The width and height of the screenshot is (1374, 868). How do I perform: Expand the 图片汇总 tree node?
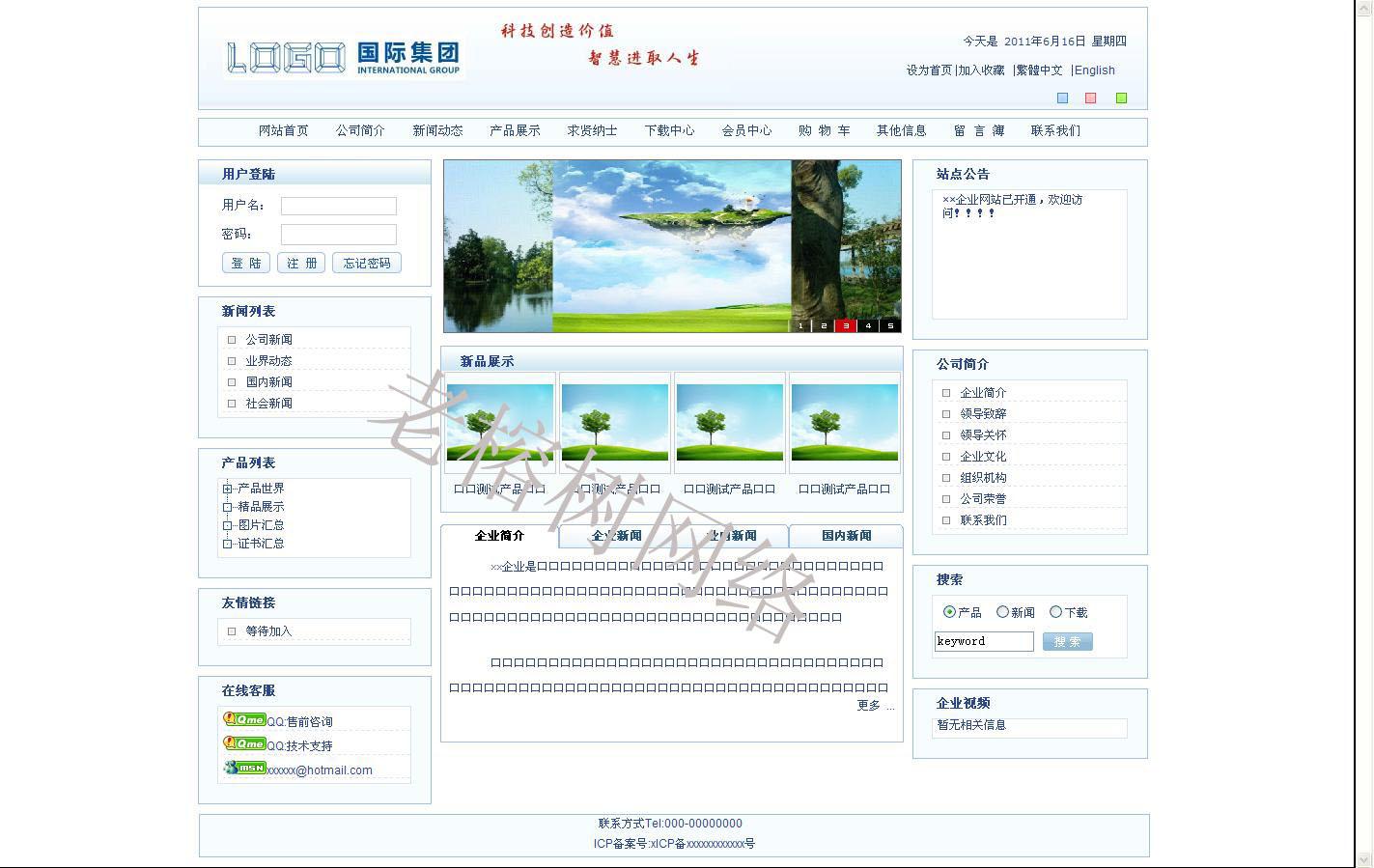(227, 525)
